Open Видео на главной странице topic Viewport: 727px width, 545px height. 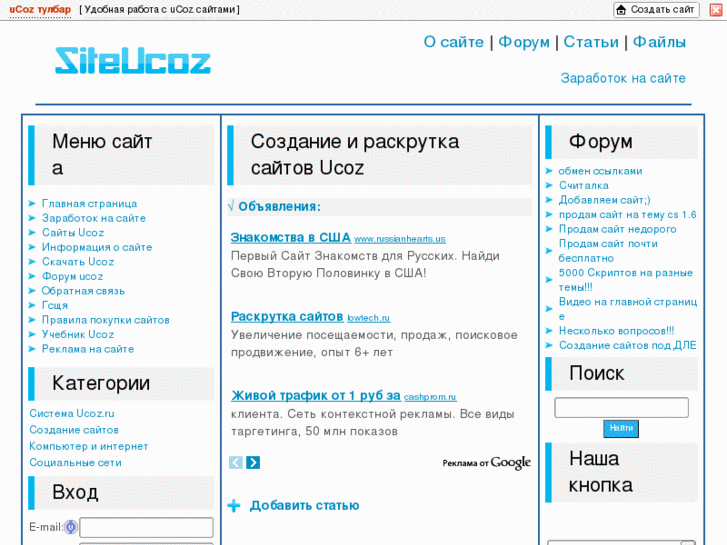pyautogui.click(x=628, y=309)
